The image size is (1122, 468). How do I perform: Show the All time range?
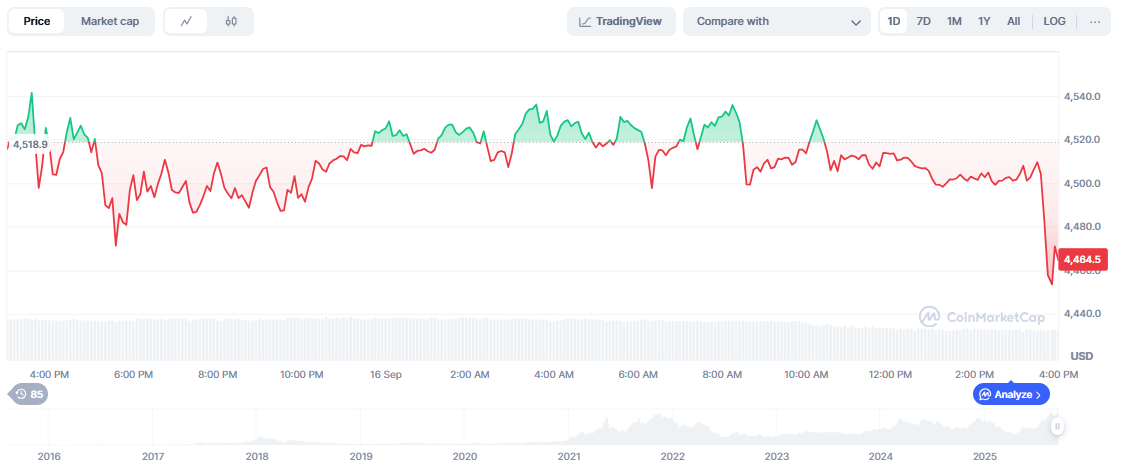point(1013,21)
